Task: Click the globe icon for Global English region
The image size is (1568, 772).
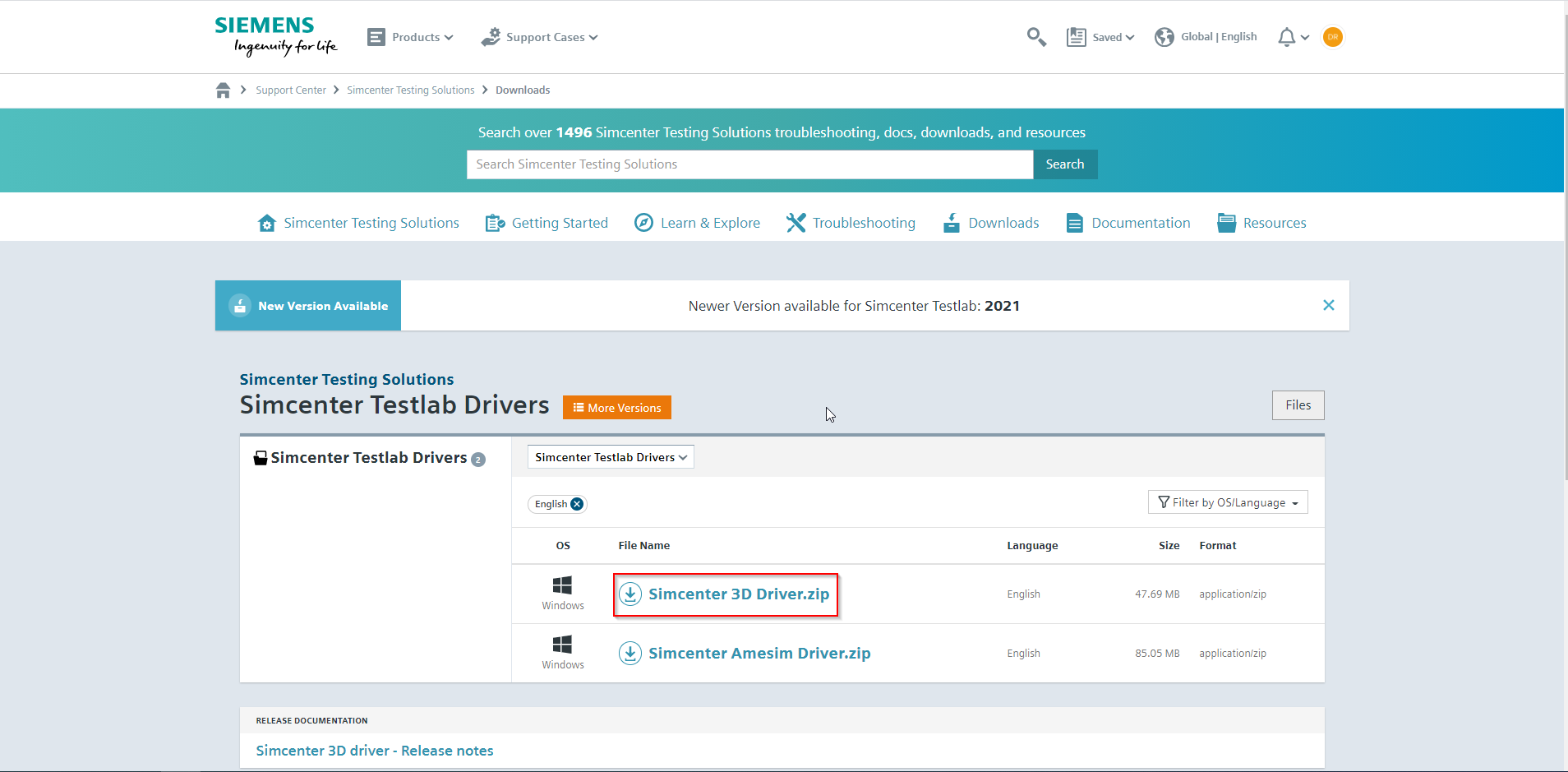Action: click(x=1163, y=36)
